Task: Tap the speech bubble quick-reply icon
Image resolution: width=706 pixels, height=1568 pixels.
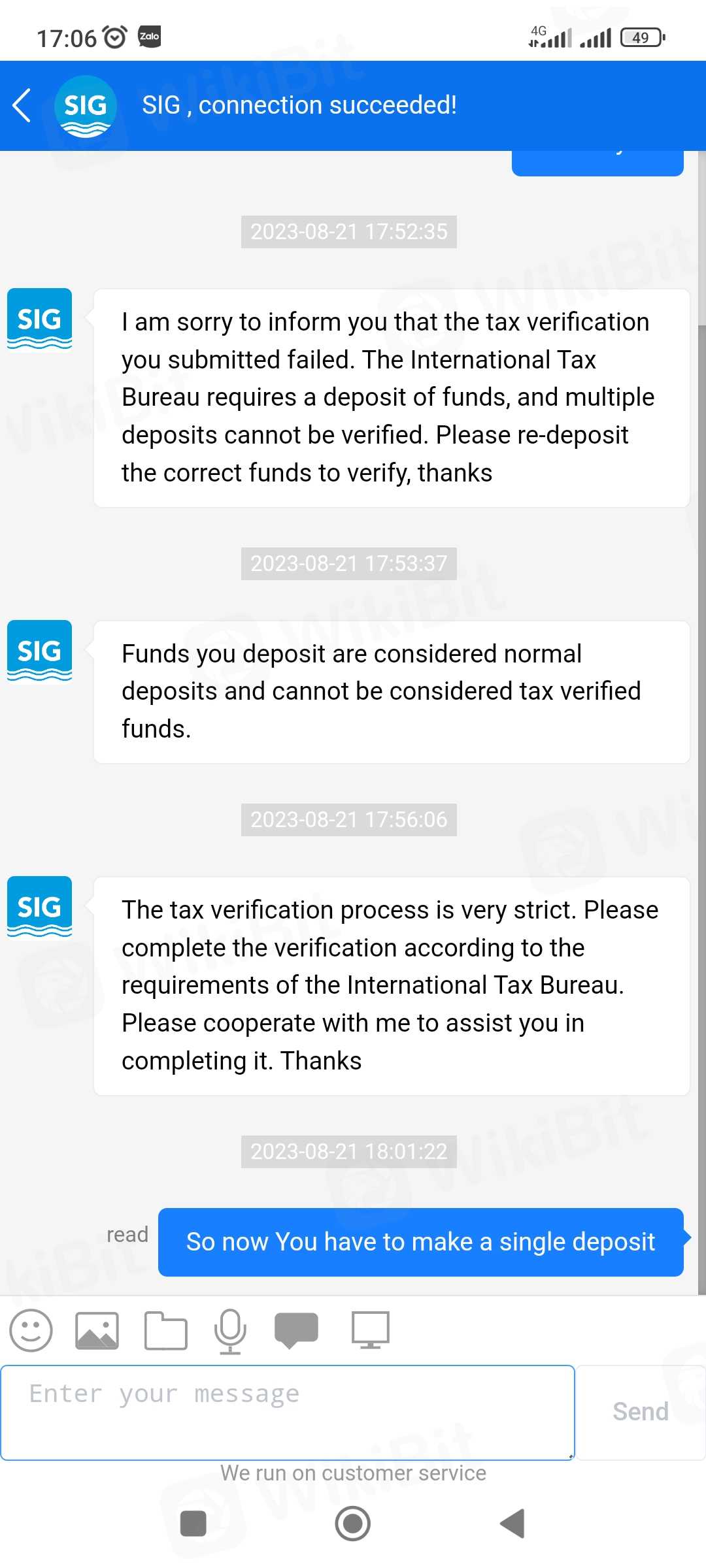Action: 297,1330
